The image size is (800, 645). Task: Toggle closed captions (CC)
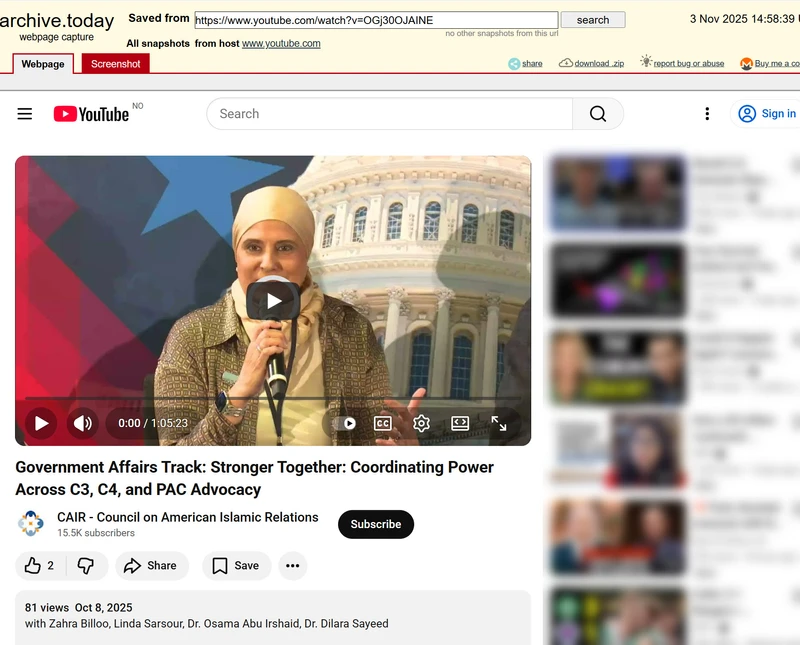(x=382, y=423)
